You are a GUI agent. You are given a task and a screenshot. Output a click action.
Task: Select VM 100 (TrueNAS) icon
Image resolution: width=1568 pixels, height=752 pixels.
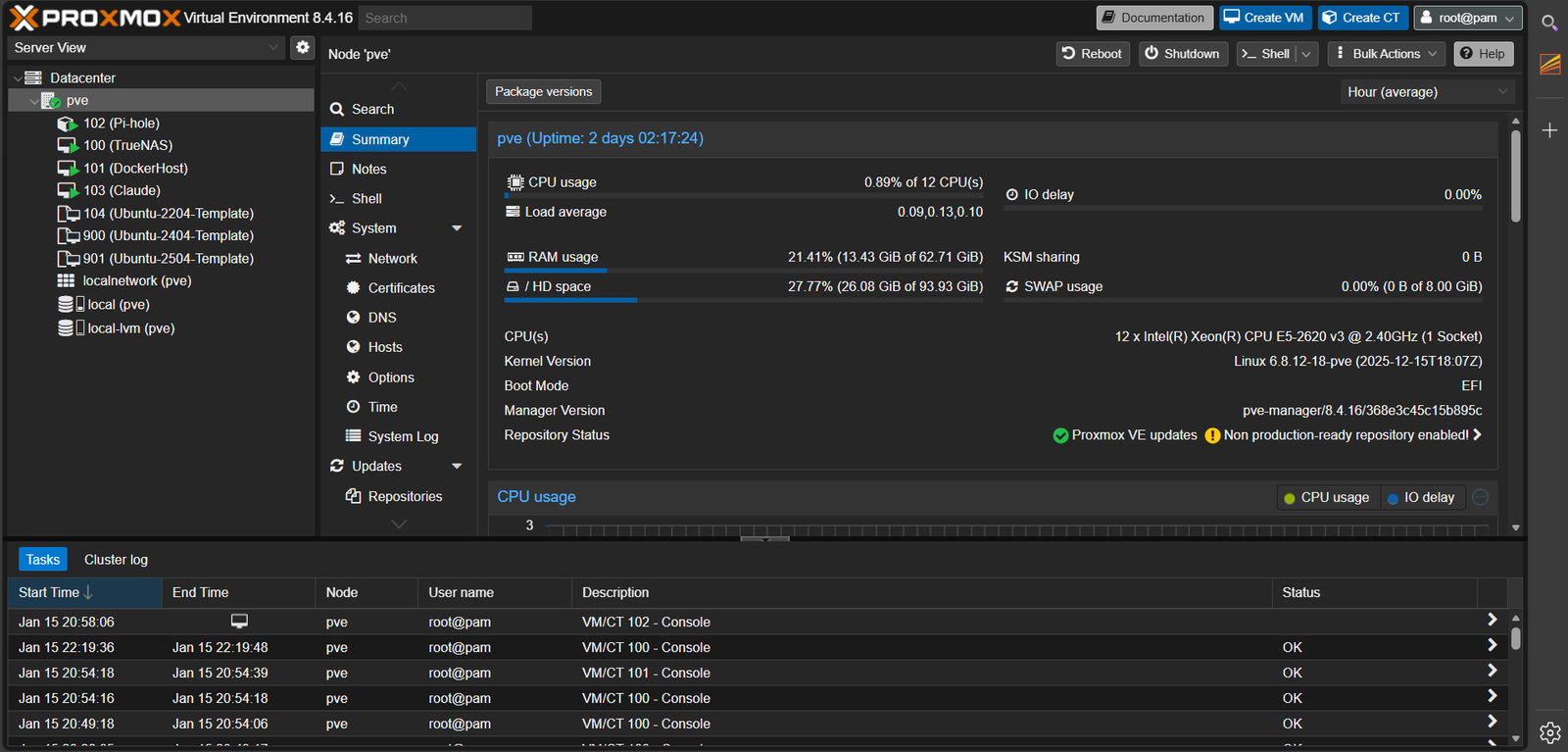tap(67, 145)
